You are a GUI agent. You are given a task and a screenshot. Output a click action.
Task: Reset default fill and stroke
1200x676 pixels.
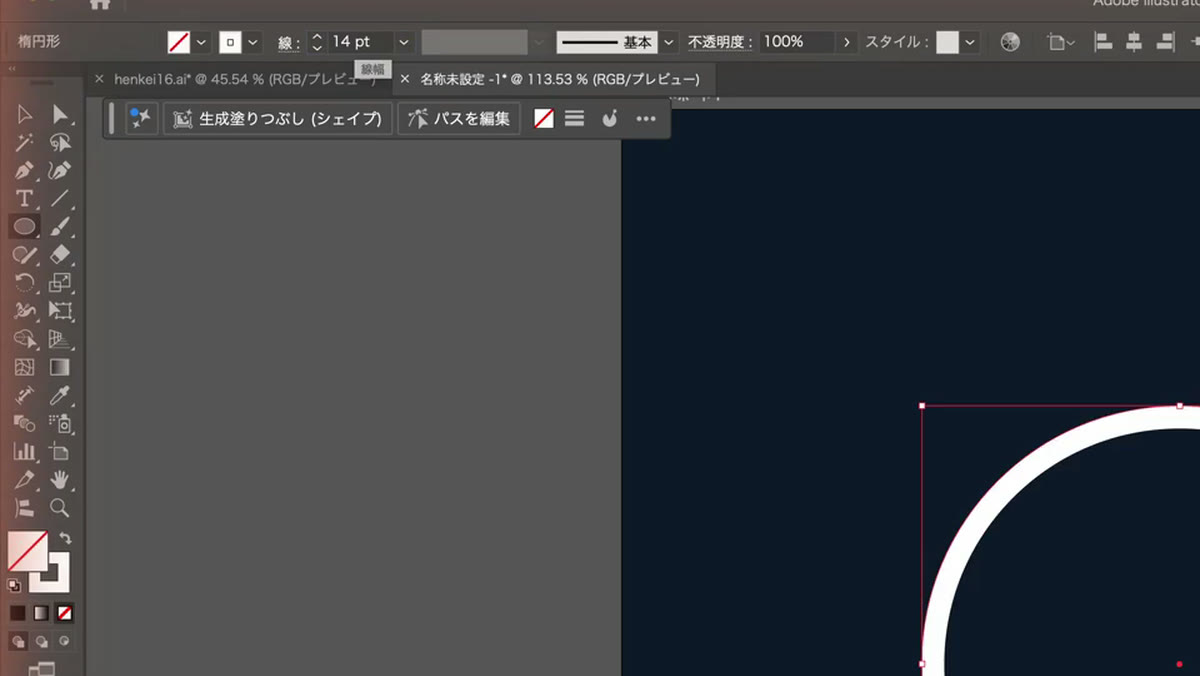click(14, 586)
